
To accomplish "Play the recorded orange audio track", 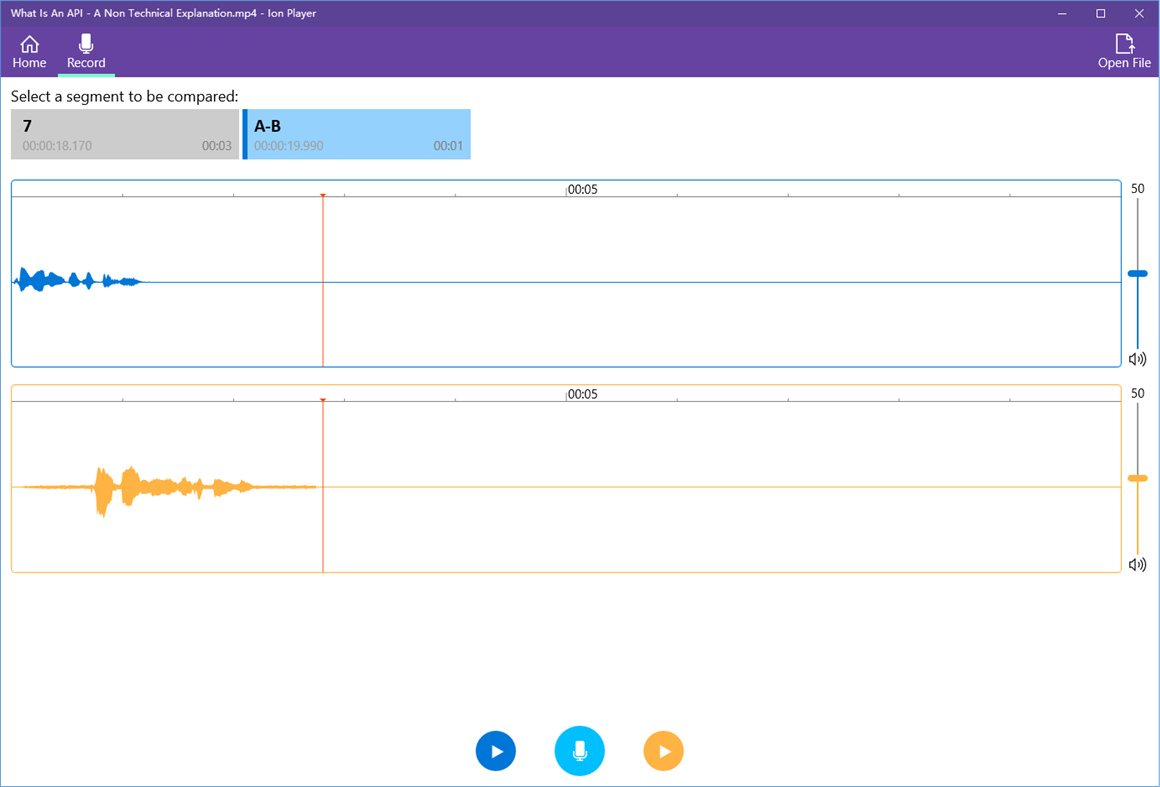I will 664,751.
